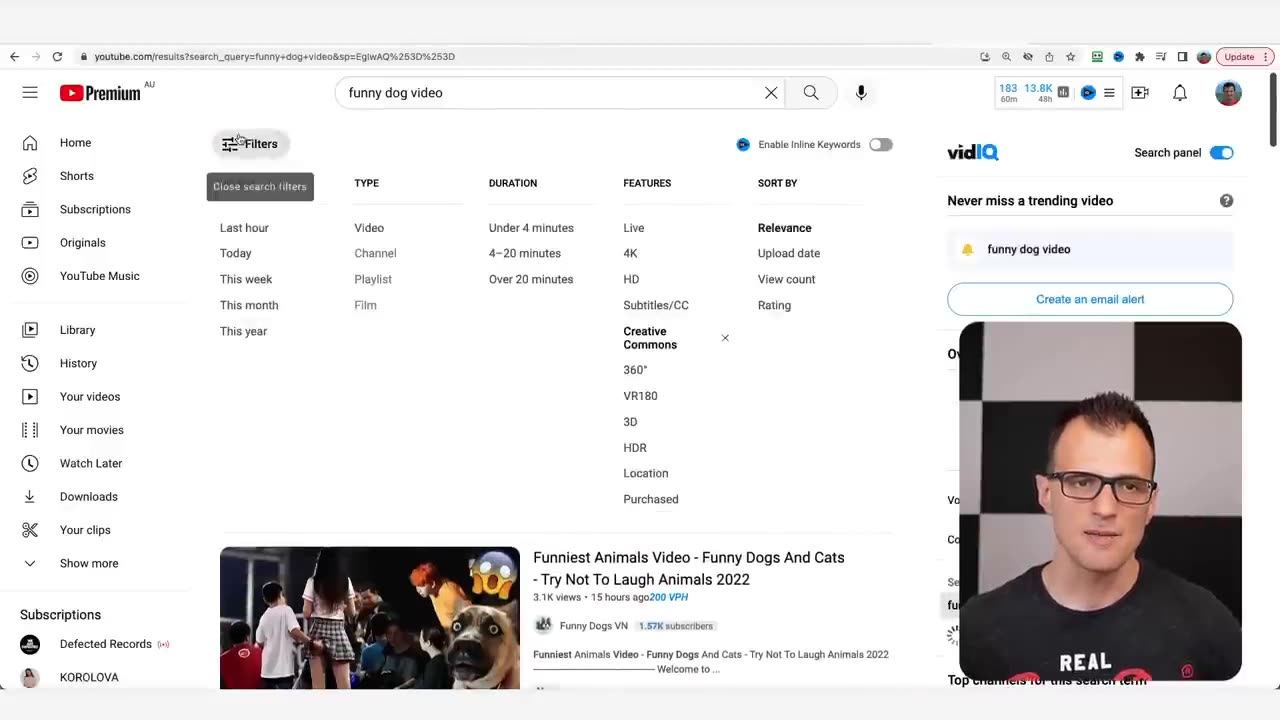1280x720 pixels.
Task: Collapse the Filters panel button
Action: [250, 144]
